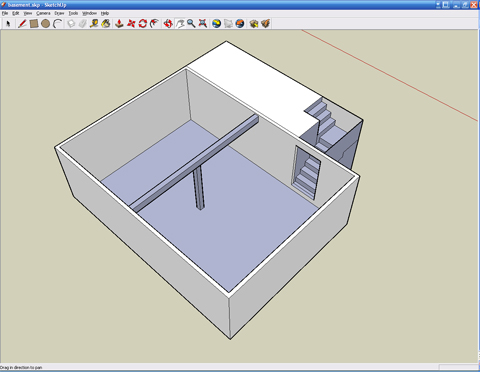Click the Toggle Terrain icon
Image resolution: width=480 pixels, height=372 pixels.
tap(228, 24)
